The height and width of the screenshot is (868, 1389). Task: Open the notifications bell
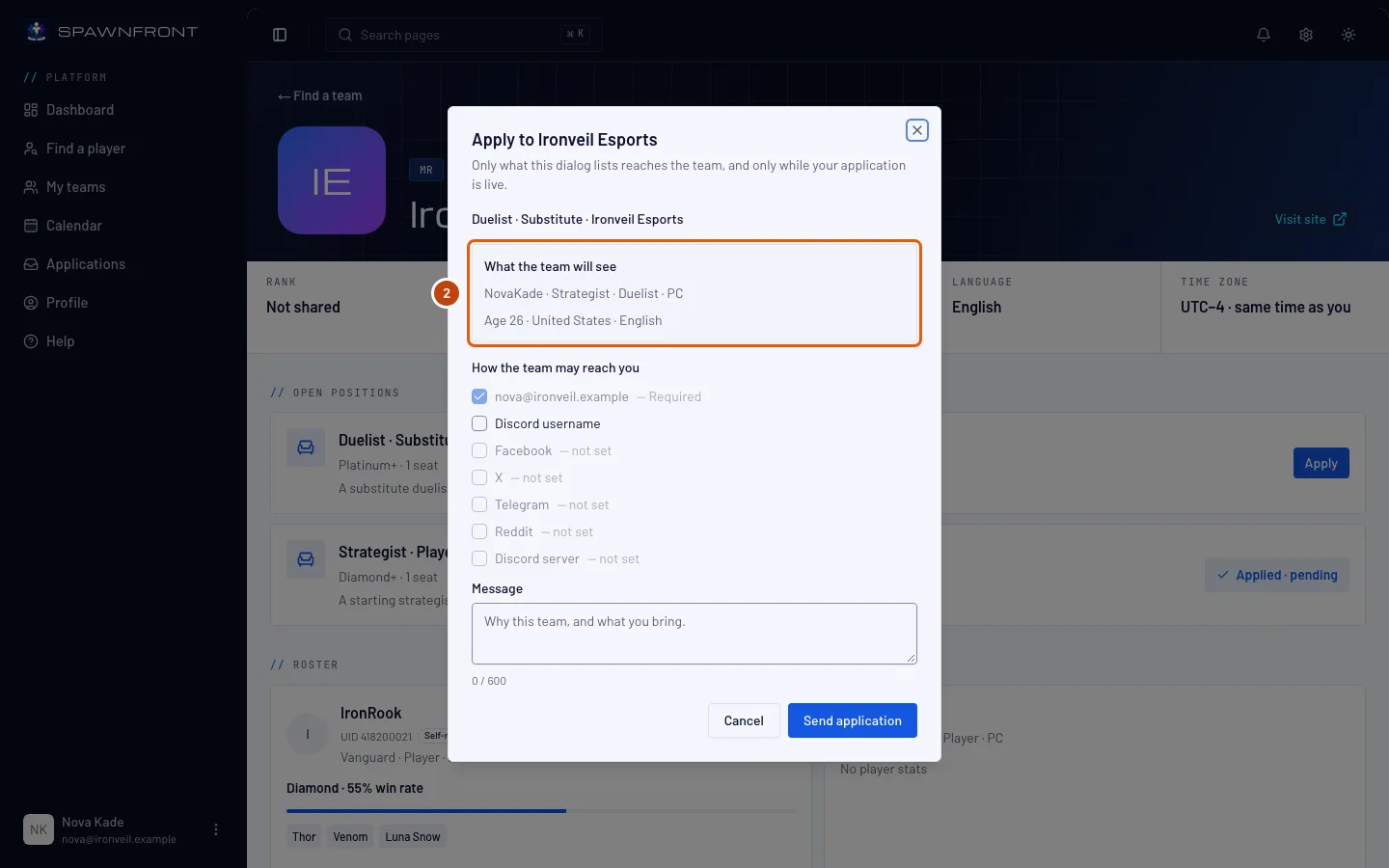coord(1264,35)
